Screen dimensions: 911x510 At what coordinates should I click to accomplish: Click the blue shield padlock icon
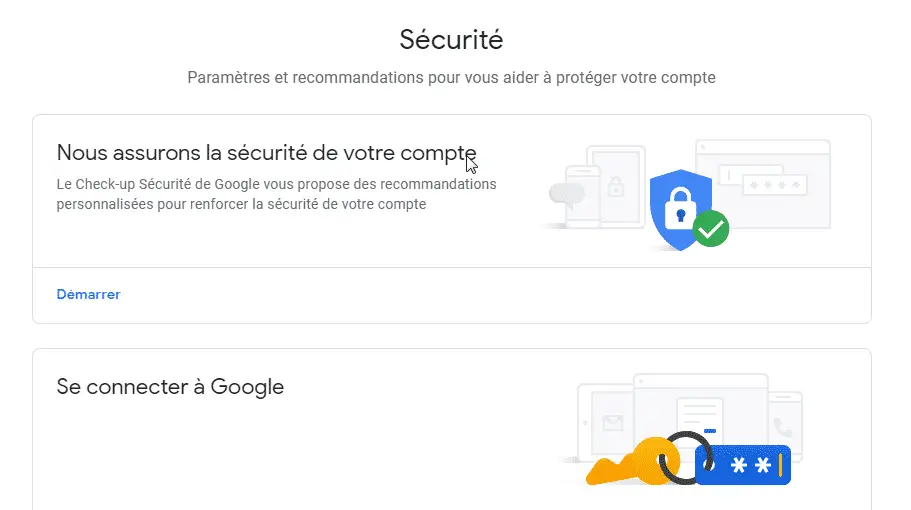point(680,210)
